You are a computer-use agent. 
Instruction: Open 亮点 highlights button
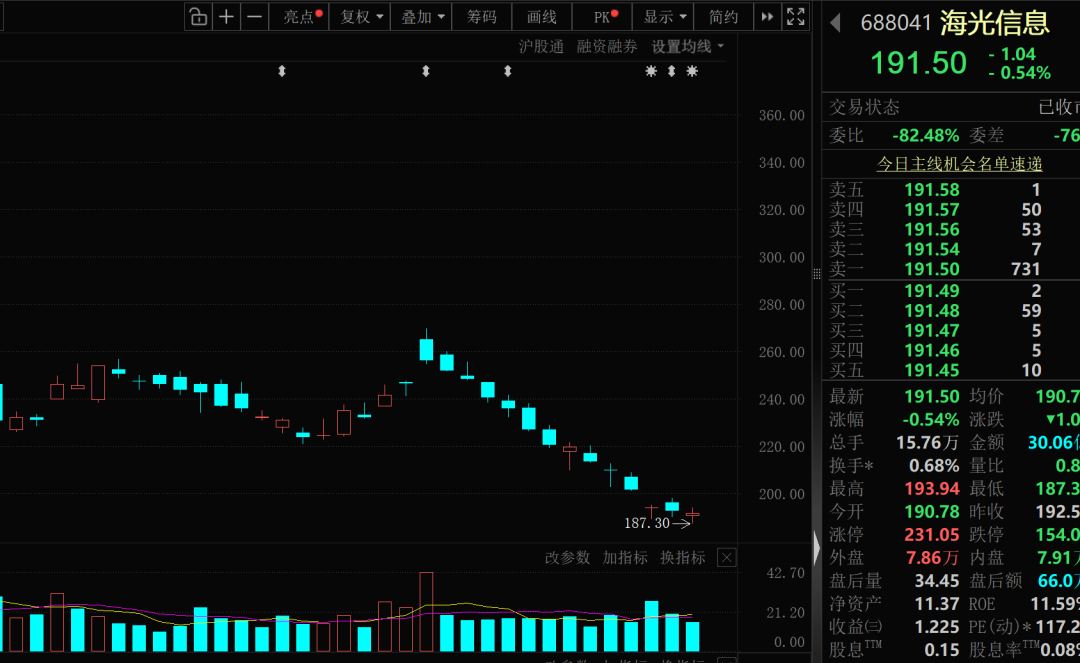click(x=299, y=17)
